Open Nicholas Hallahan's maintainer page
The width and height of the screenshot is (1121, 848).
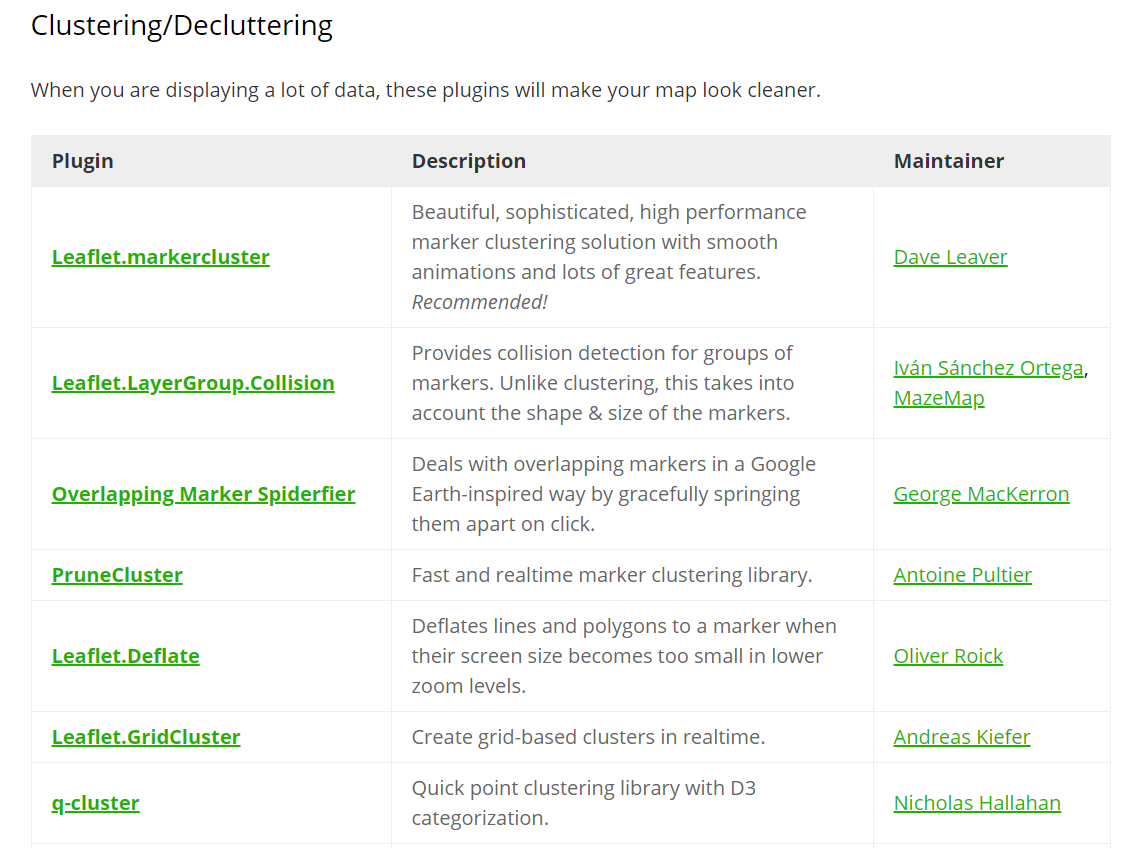977,803
